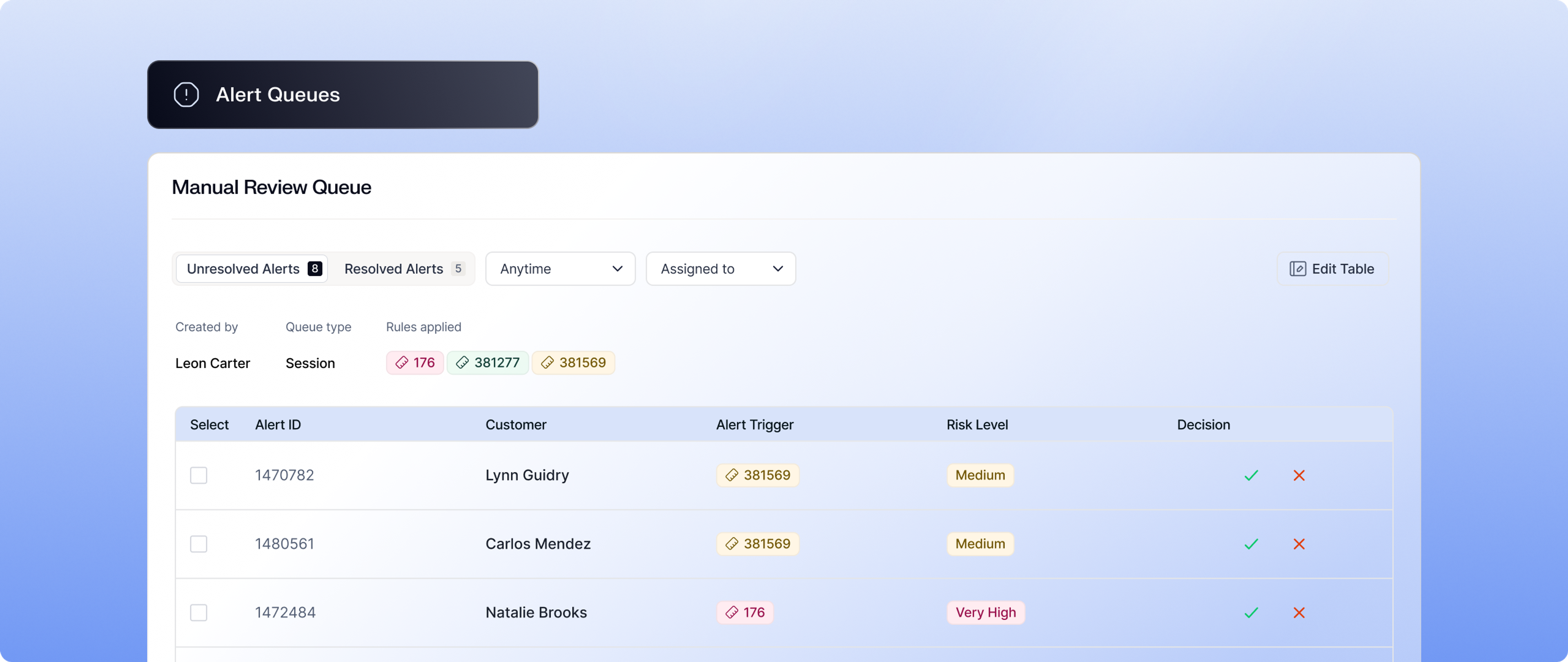Reject Carlos Mendez alert with red X
The width and height of the screenshot is (1568, 662).
click(x=1299, y=544)
